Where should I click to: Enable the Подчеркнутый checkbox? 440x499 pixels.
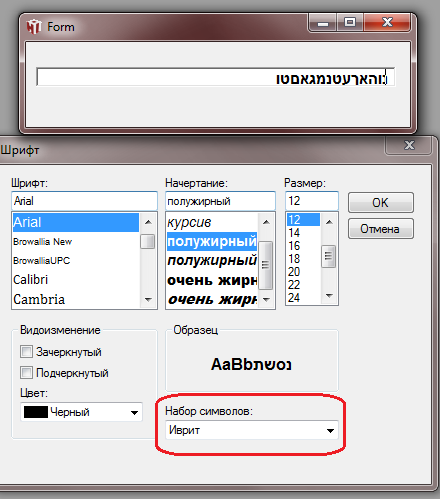[26, 372]
